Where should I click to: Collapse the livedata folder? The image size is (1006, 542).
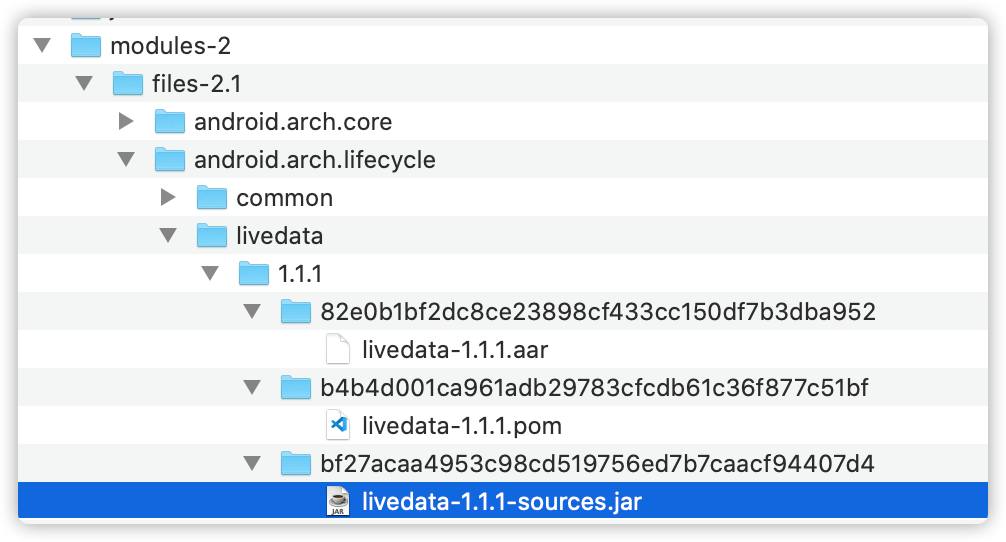point(167,235)
